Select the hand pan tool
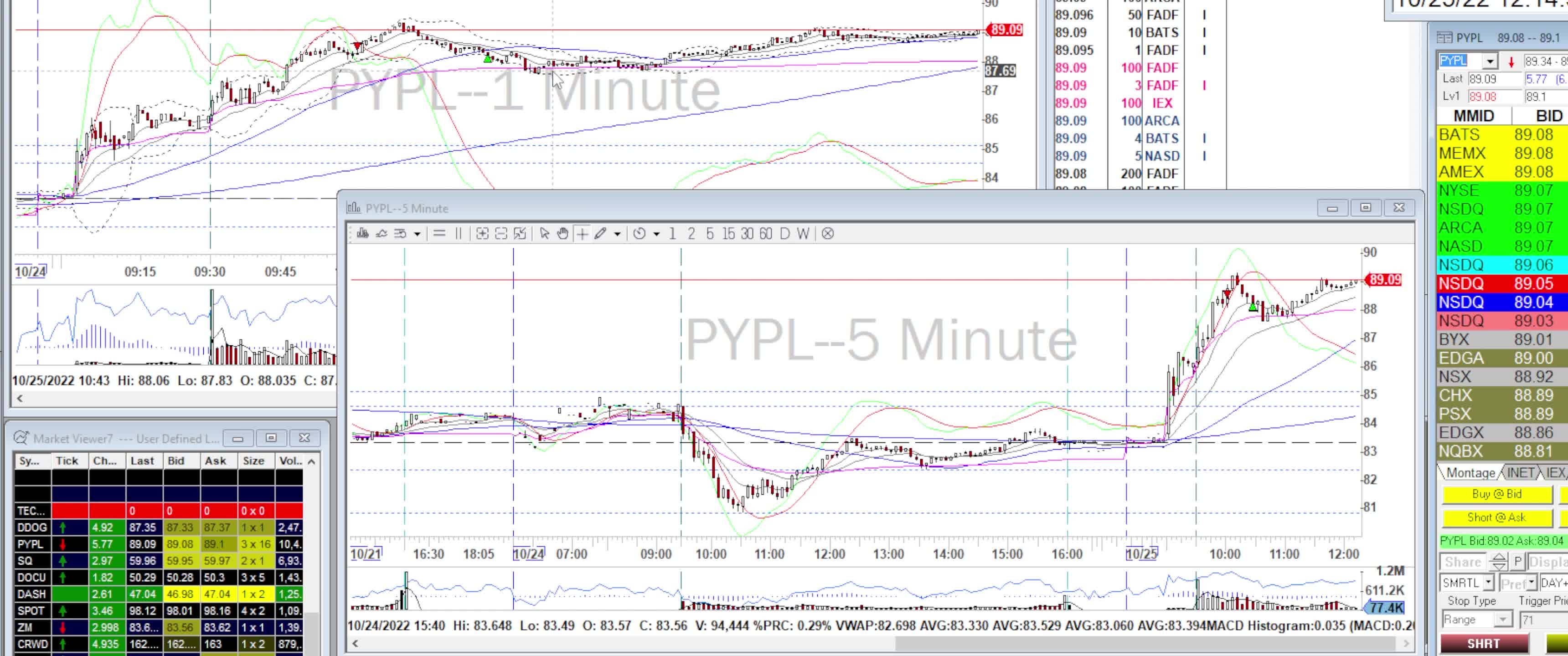 point(563,234)
